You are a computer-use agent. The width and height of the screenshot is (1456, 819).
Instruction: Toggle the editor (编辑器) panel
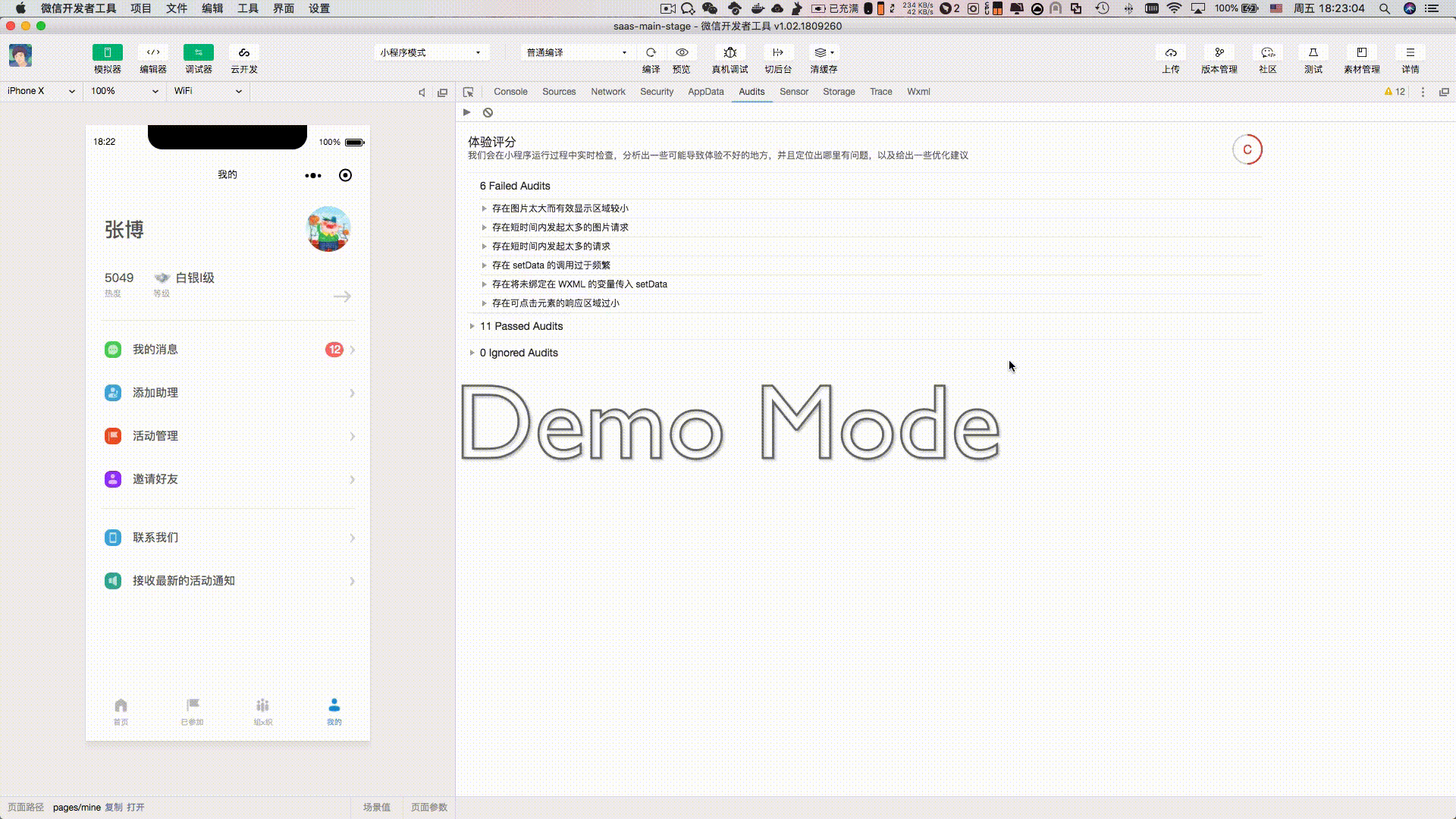pos(152,52)
